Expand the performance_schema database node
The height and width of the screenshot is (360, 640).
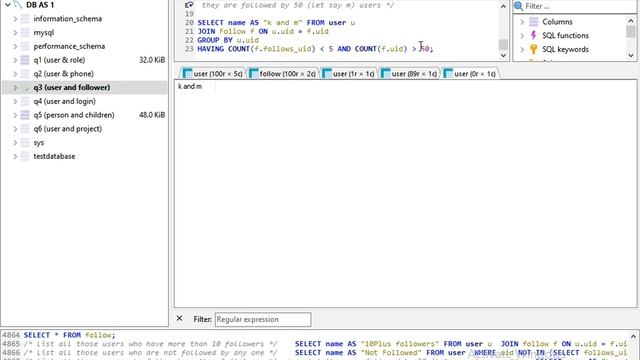click(x=15, y=47)
